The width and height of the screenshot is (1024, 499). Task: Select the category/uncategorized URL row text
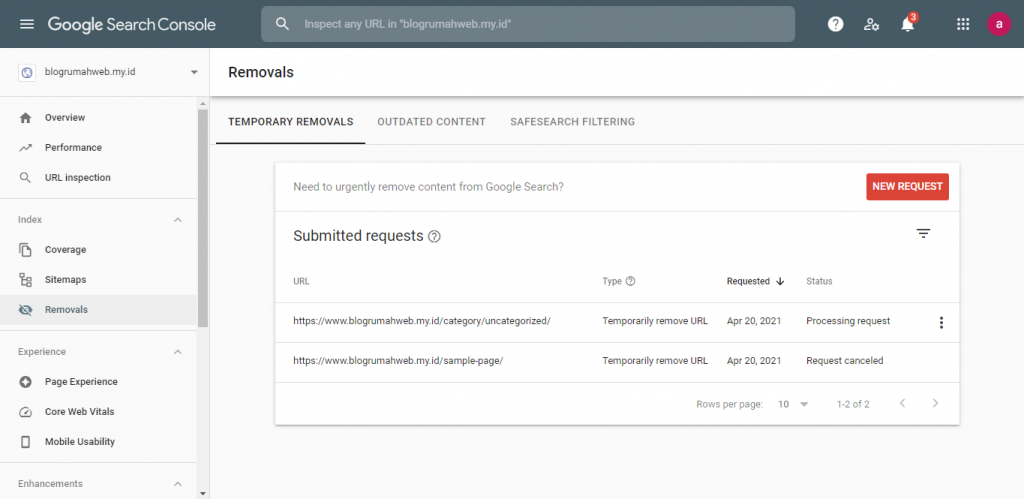click(422, 321)
